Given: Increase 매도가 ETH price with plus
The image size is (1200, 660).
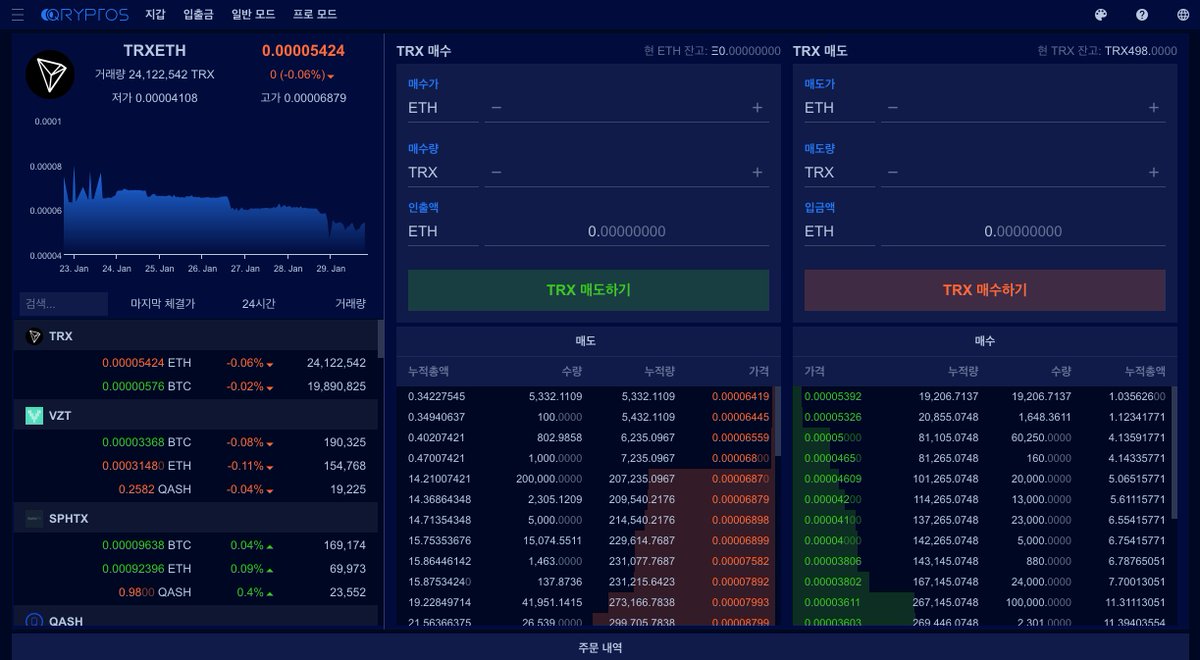Looking at the screenshot, I should (1154, 108).
